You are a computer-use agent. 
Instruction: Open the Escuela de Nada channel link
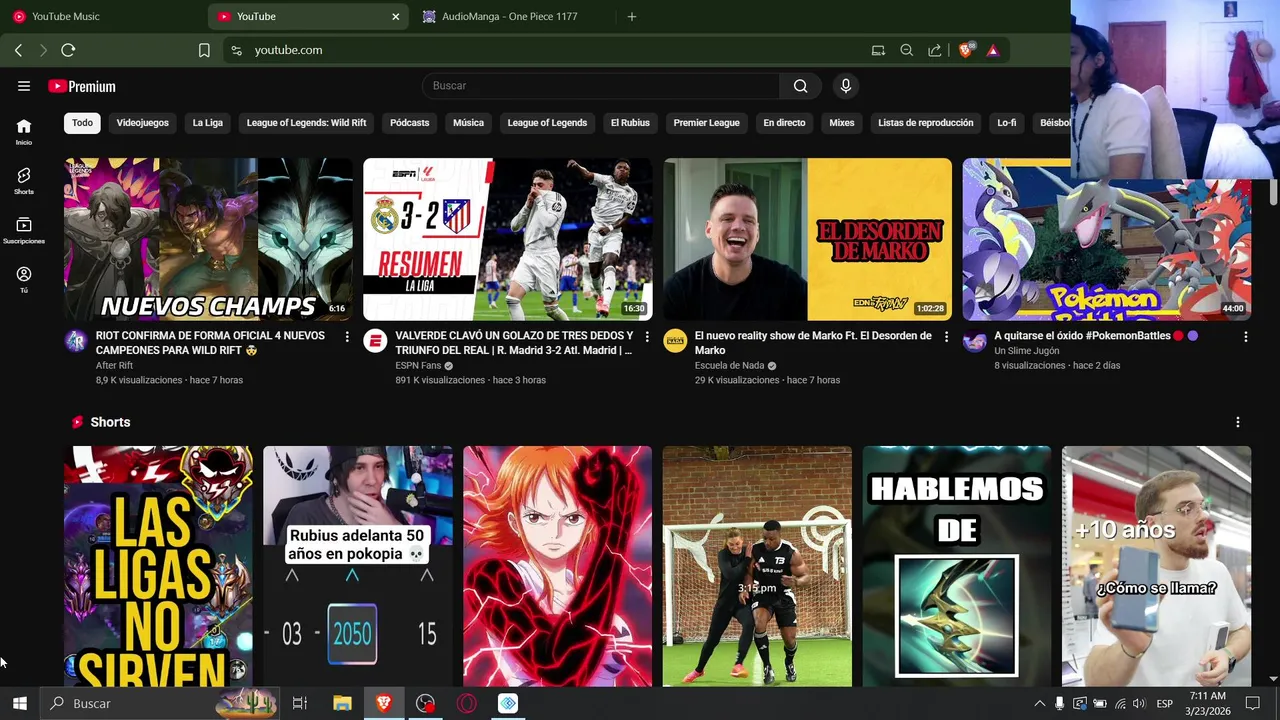click(x=730, y=366)
